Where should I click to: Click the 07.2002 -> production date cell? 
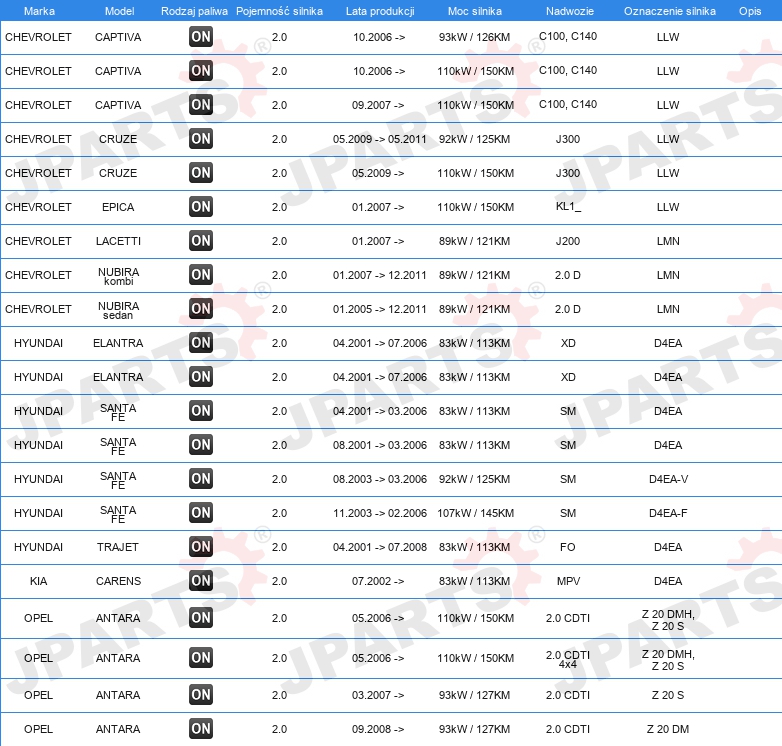(x=378, y=581)
